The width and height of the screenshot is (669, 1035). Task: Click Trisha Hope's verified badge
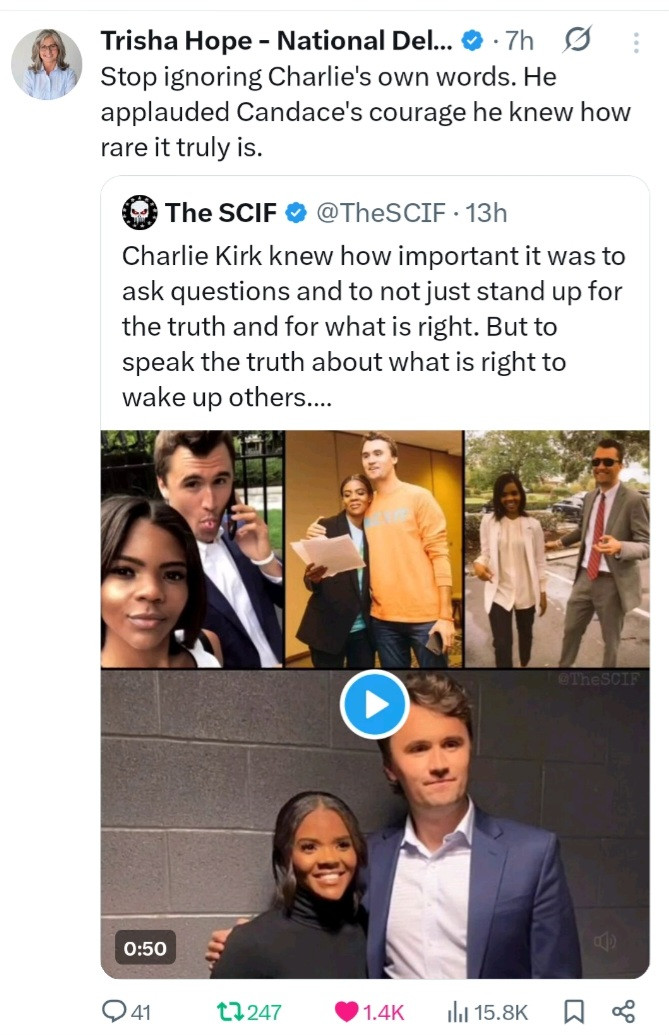tap(472, 41)
